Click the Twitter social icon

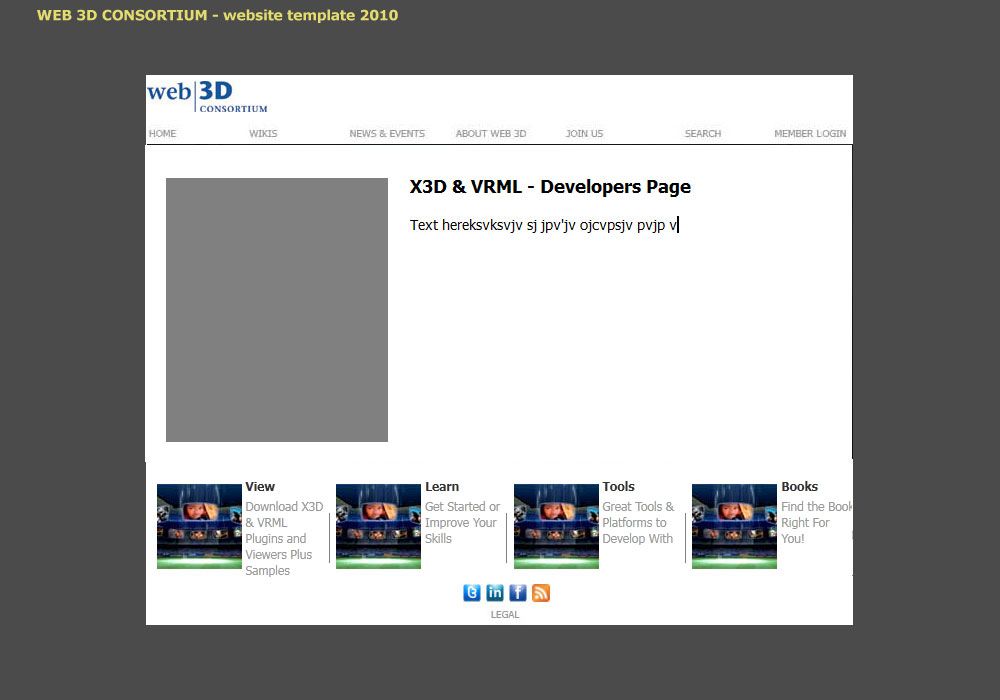(x=471, y=593)
